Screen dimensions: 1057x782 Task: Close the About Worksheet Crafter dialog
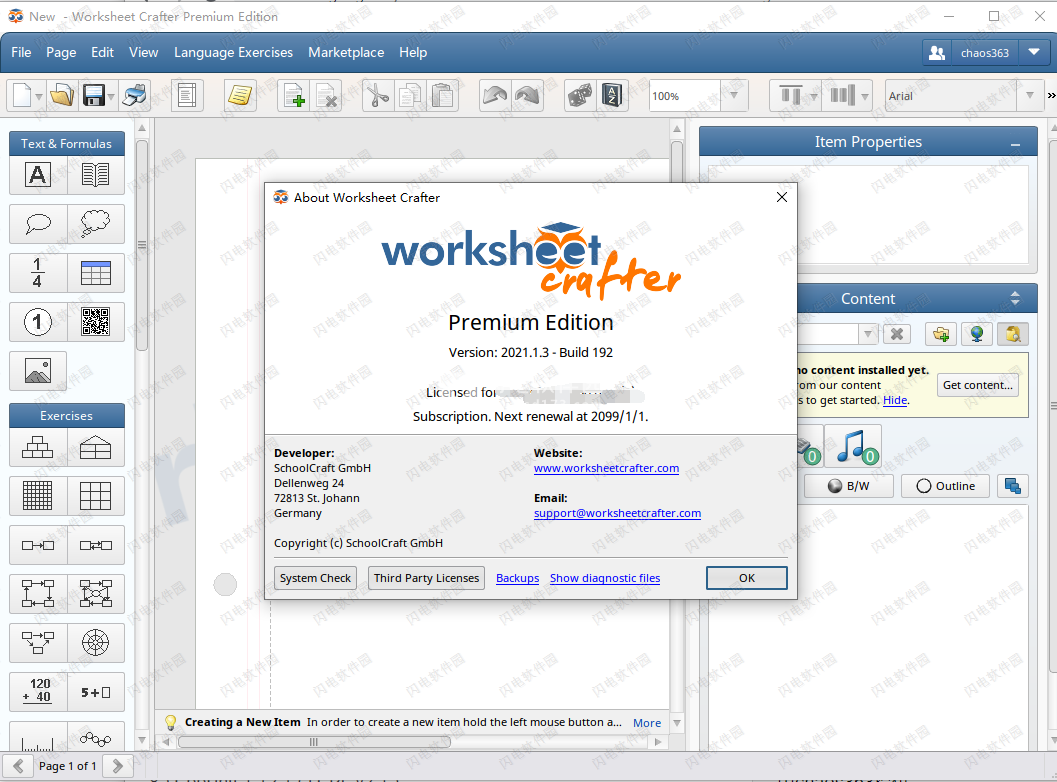[x=781, y=197]
